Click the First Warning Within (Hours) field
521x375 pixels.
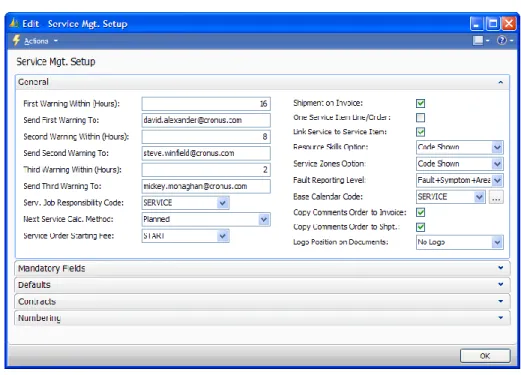pyautogui.click(x=206, y=104)
